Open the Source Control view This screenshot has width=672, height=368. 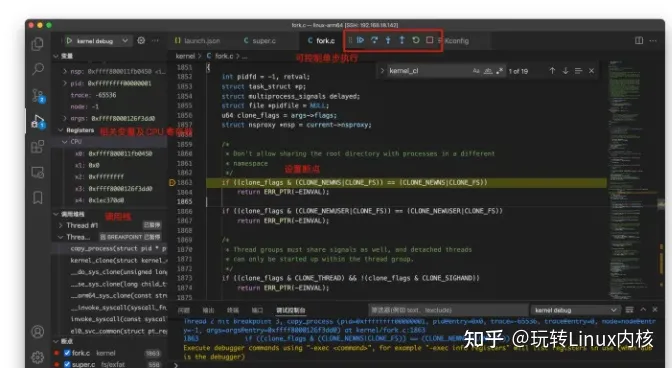click(38, 95)
